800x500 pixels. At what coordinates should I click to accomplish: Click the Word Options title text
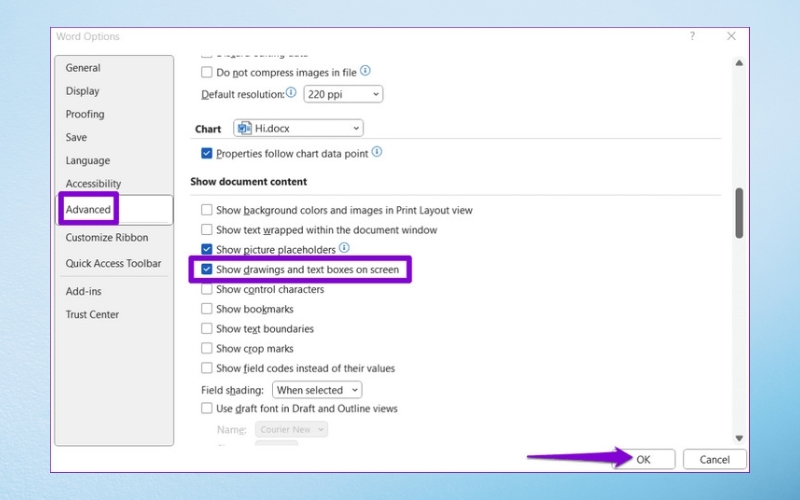88,36
